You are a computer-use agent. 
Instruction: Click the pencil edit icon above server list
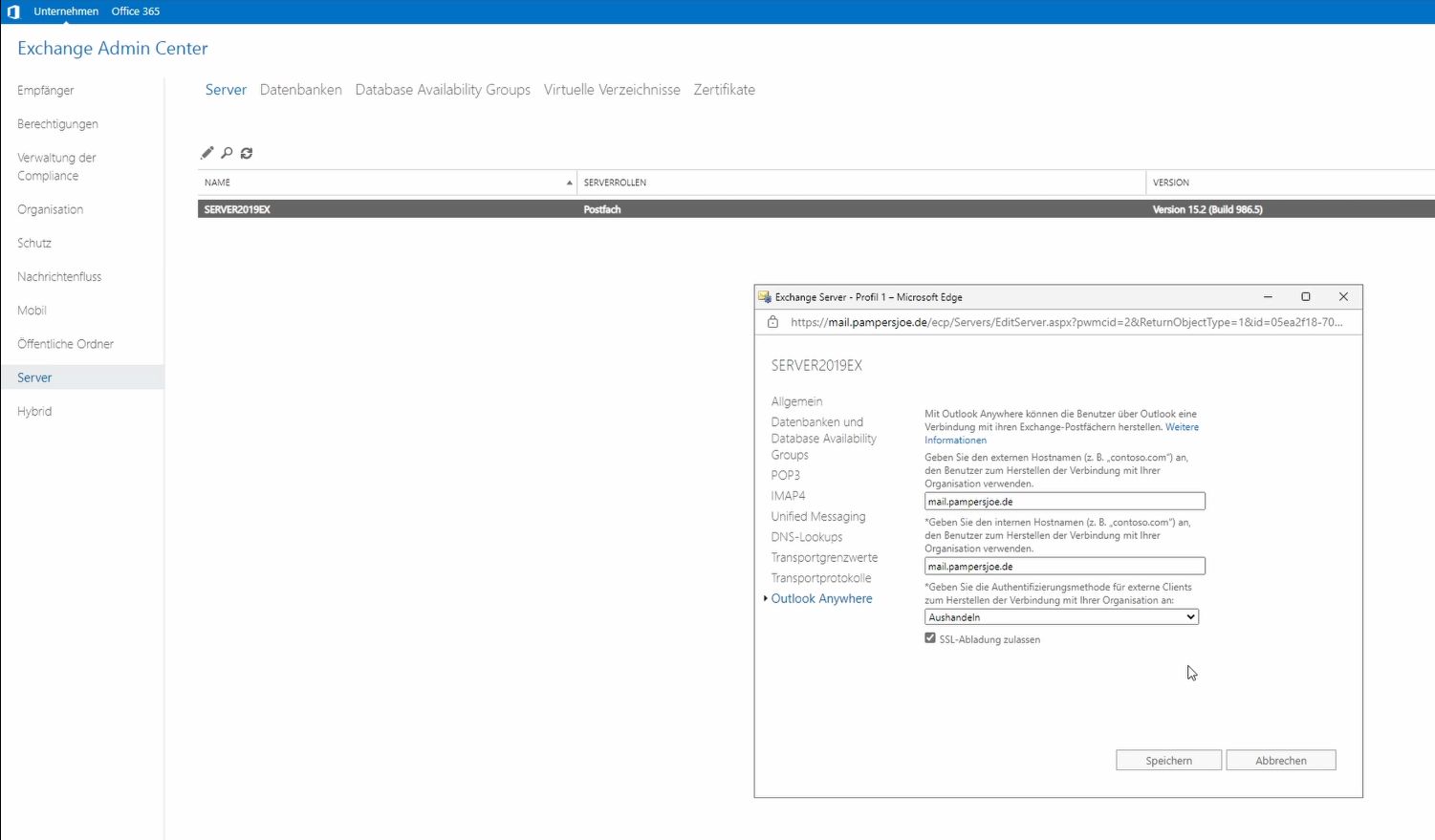pos(207,153)
